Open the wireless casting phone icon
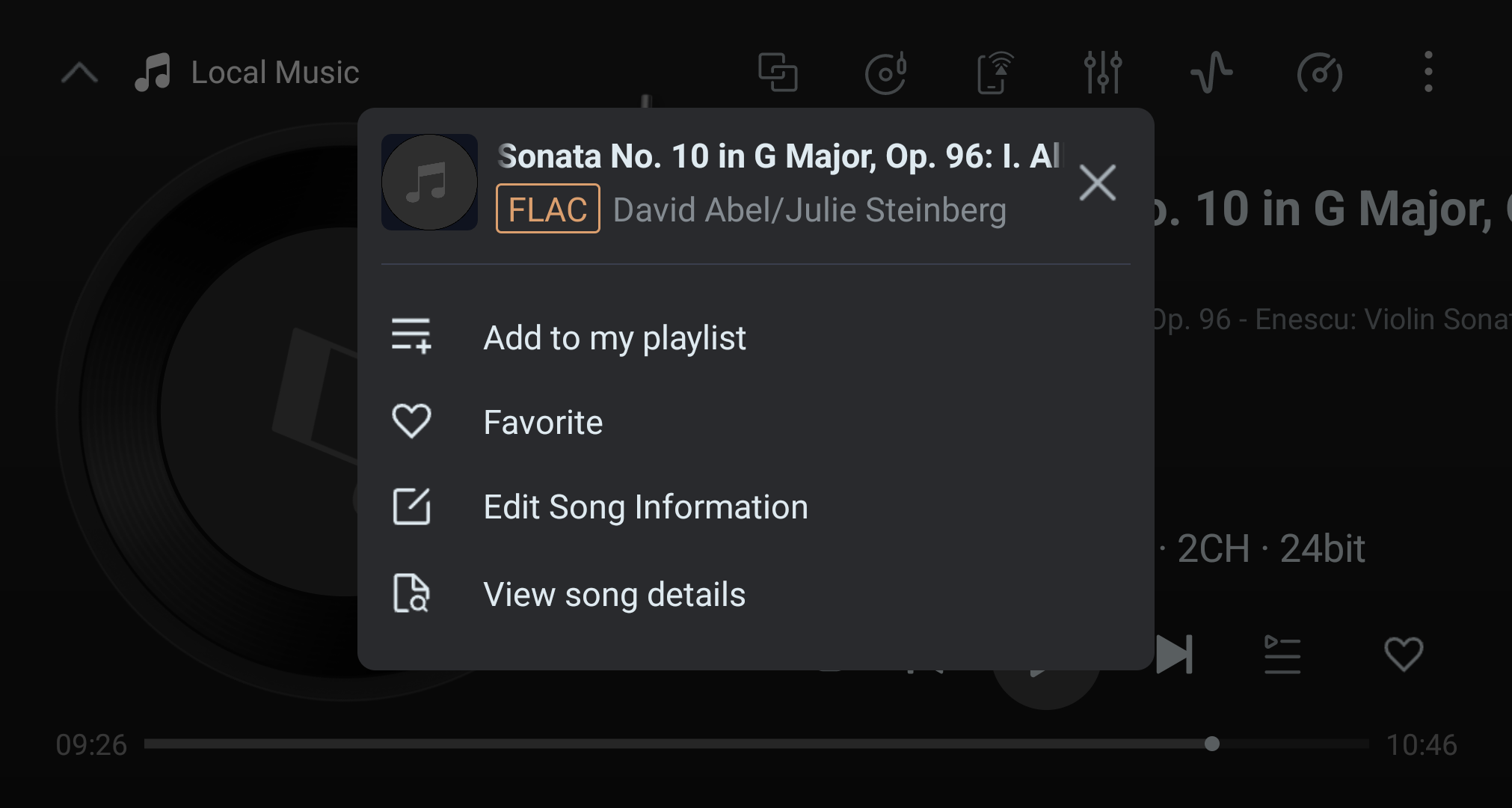Viewport: 1512px width, 808px height. tap(995, 73)
